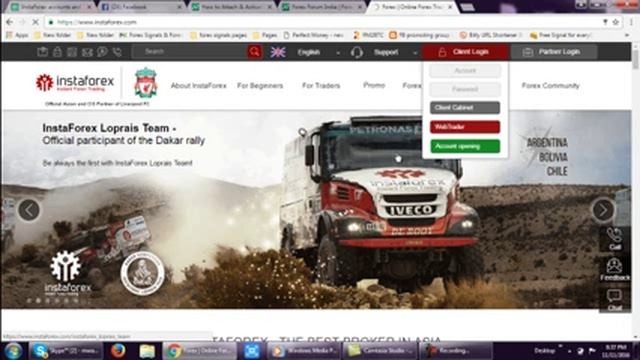Open the About InstaForex menu

(198, 85)
